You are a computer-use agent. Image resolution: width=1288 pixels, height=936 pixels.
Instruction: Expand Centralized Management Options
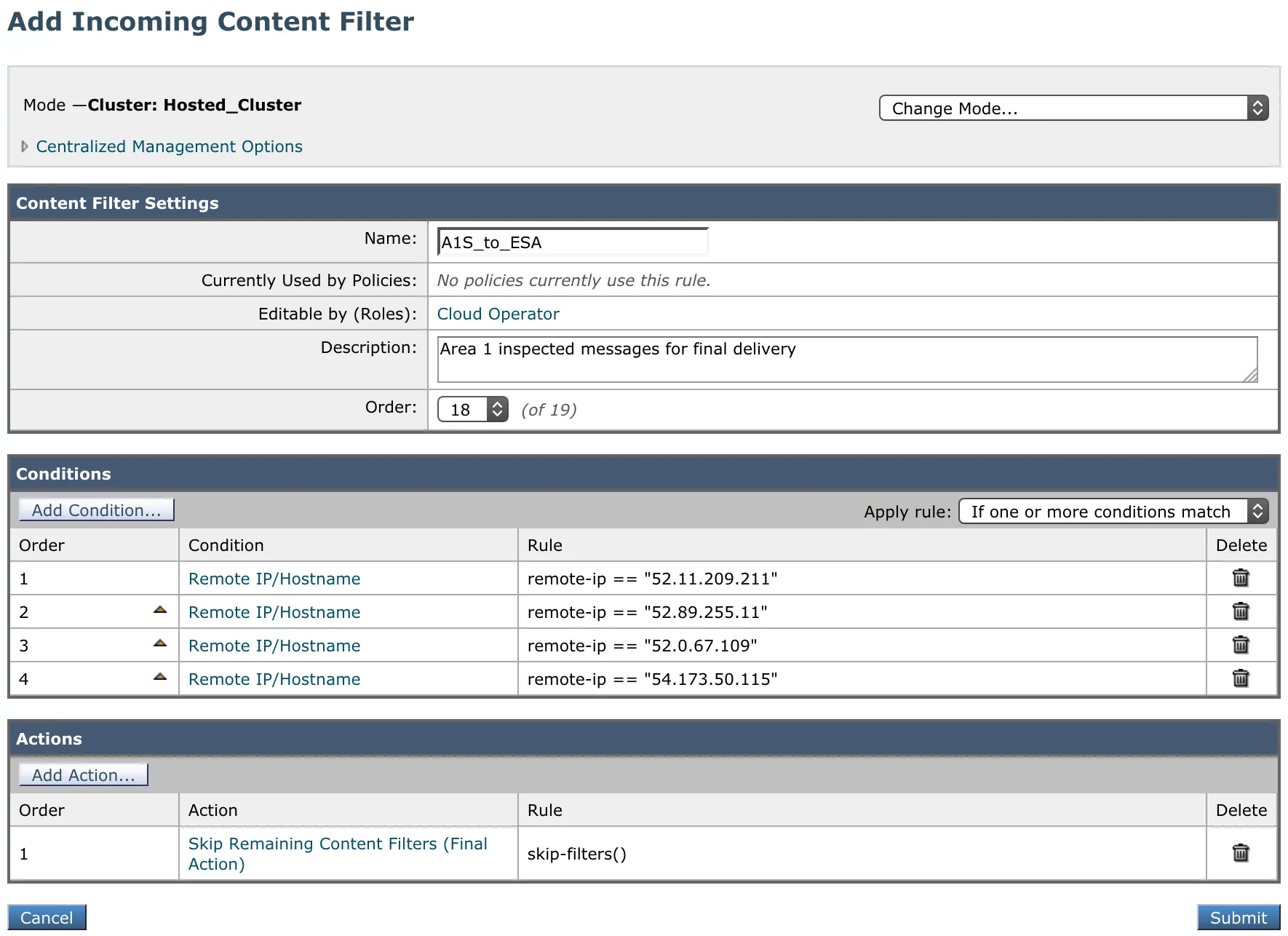169,146
